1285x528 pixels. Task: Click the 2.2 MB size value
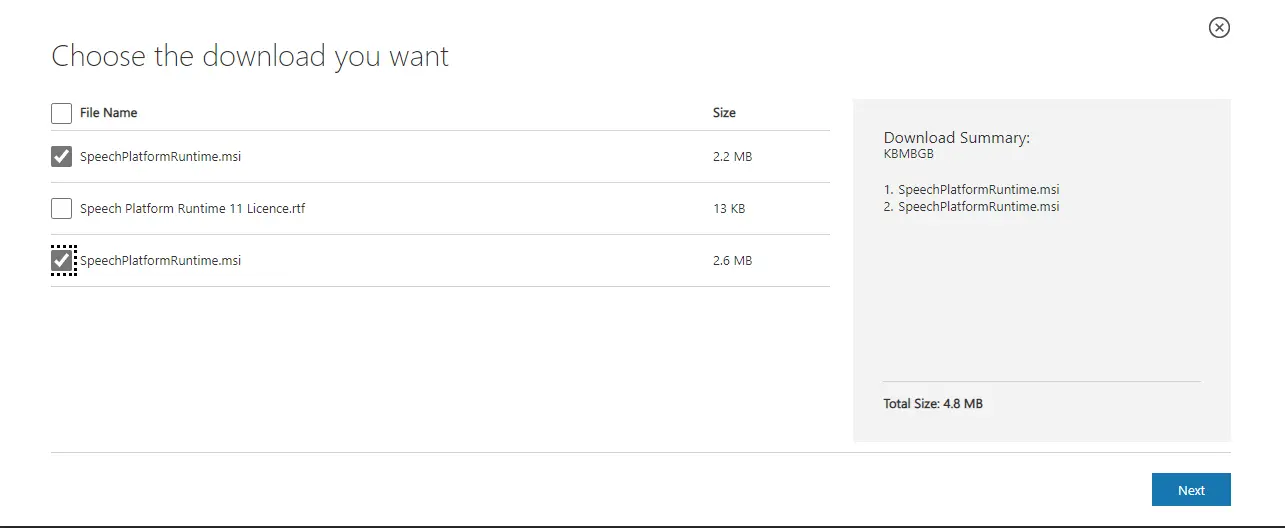732,157
